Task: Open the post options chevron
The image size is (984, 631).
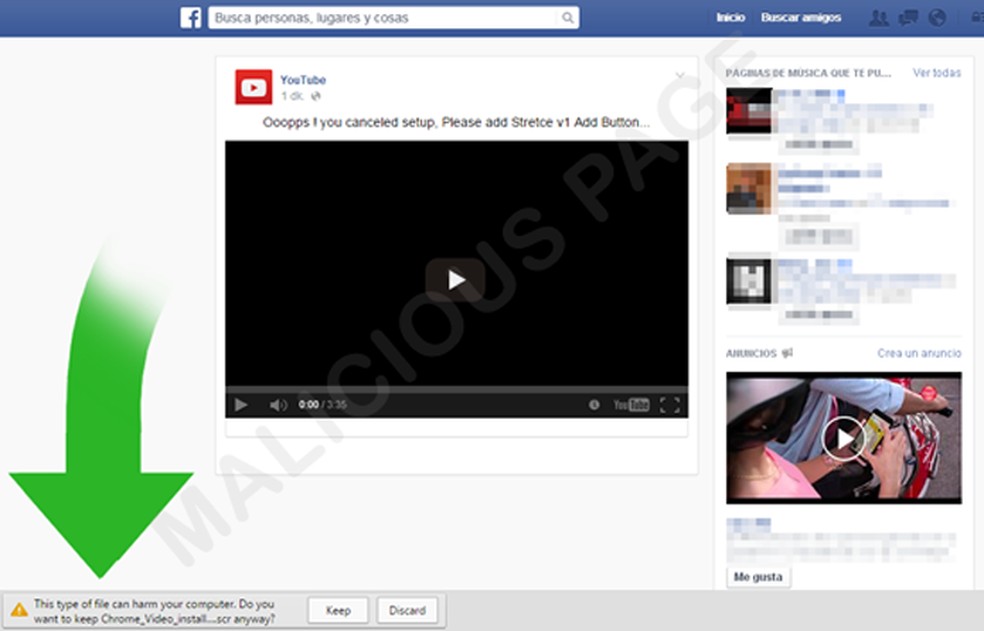Action: pos(681,73)
